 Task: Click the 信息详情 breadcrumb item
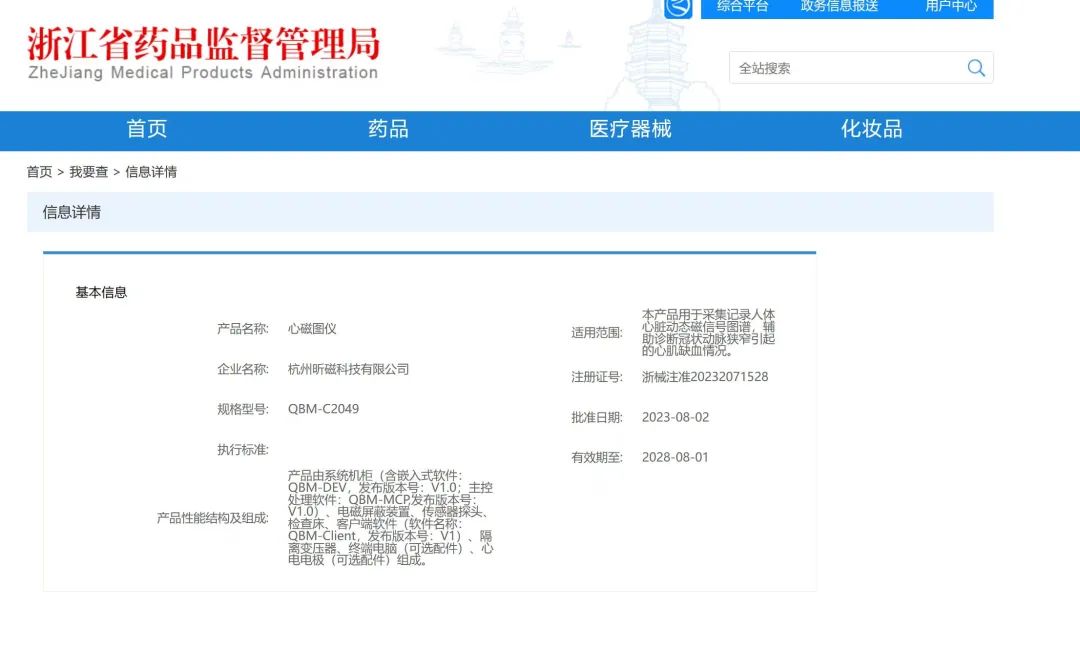click(151, 172)
